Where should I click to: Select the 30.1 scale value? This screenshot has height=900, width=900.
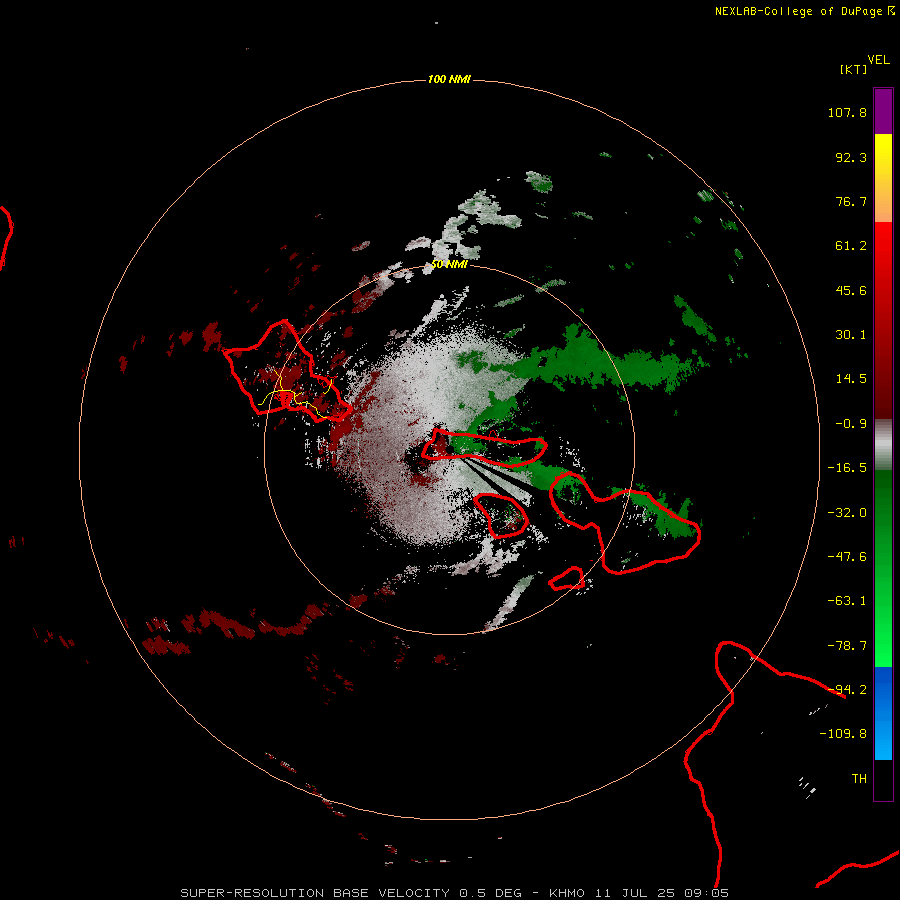coord(851,335)
